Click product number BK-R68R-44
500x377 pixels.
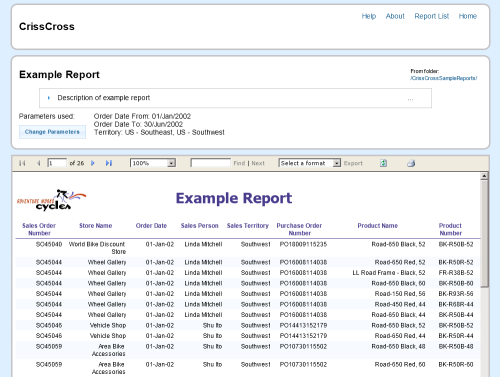(x=456, y=304)
